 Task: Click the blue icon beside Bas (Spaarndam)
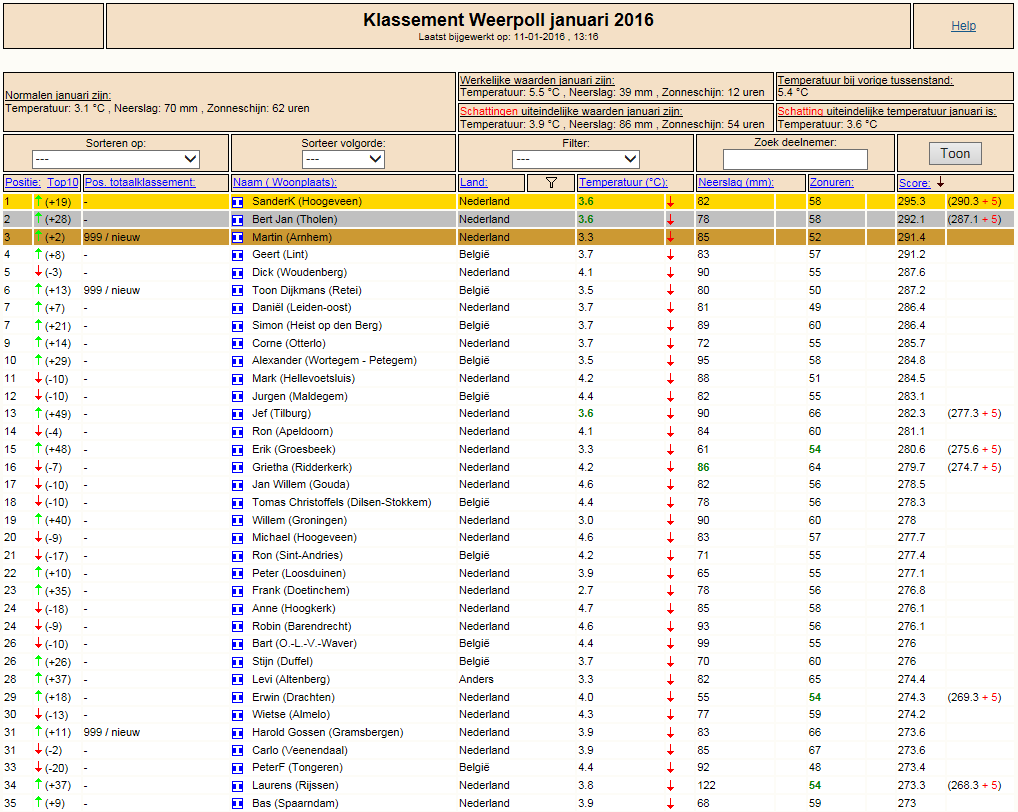click(x=238, y=804)
